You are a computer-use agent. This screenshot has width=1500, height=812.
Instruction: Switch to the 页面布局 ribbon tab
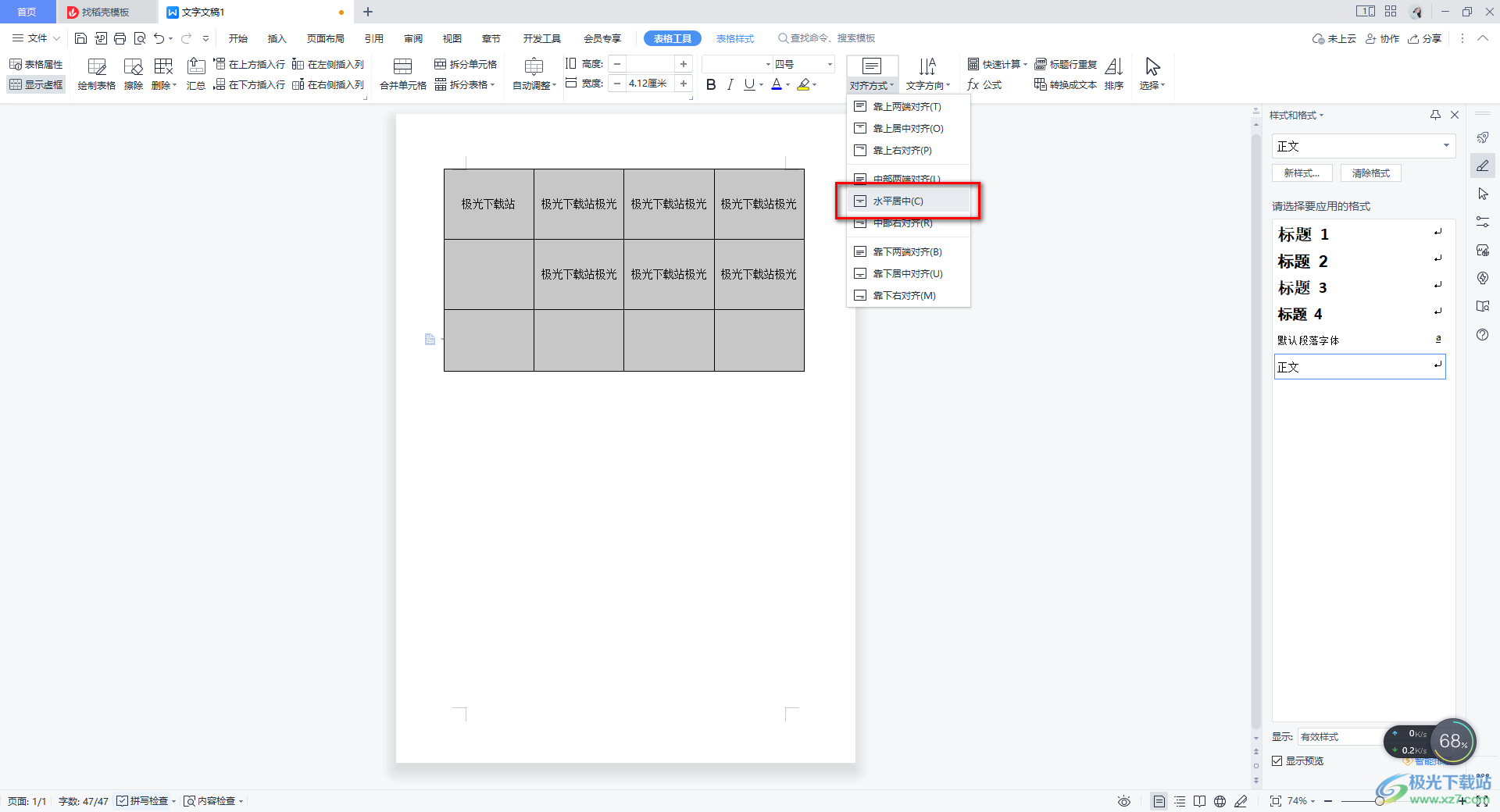pyautogui.click(x=325, y=38)
